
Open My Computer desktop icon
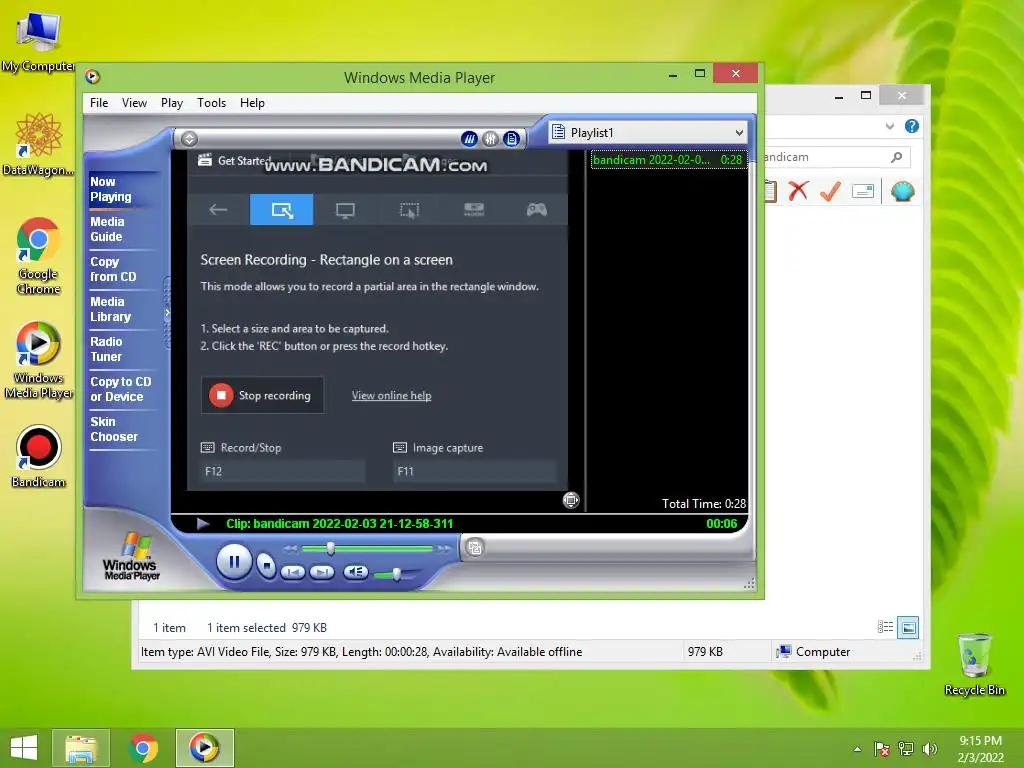coord(38,41)
